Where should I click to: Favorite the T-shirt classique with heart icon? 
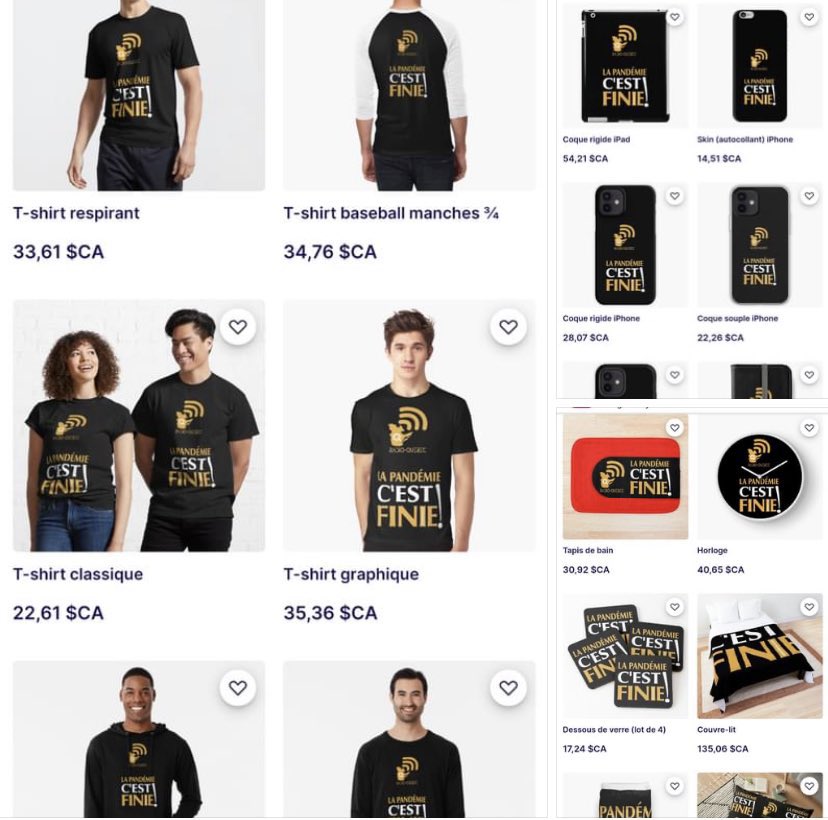238,327
